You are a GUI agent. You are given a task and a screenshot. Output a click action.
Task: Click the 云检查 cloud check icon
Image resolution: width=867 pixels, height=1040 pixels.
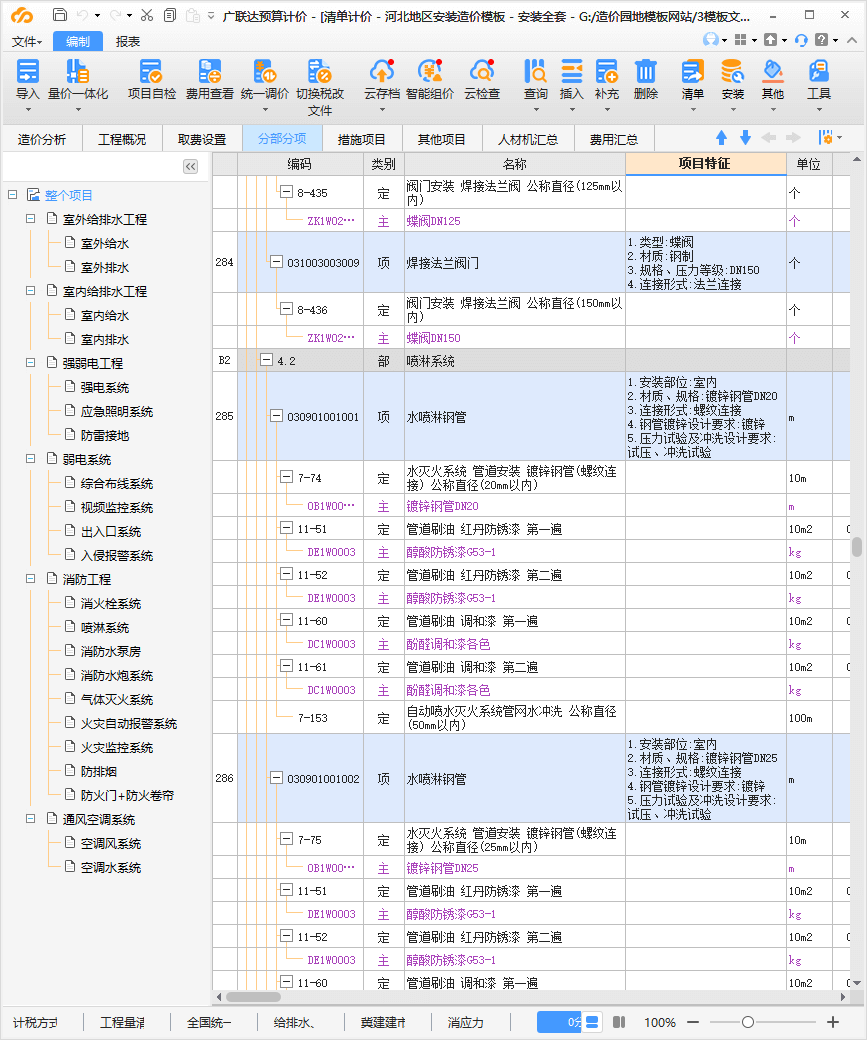482,72
